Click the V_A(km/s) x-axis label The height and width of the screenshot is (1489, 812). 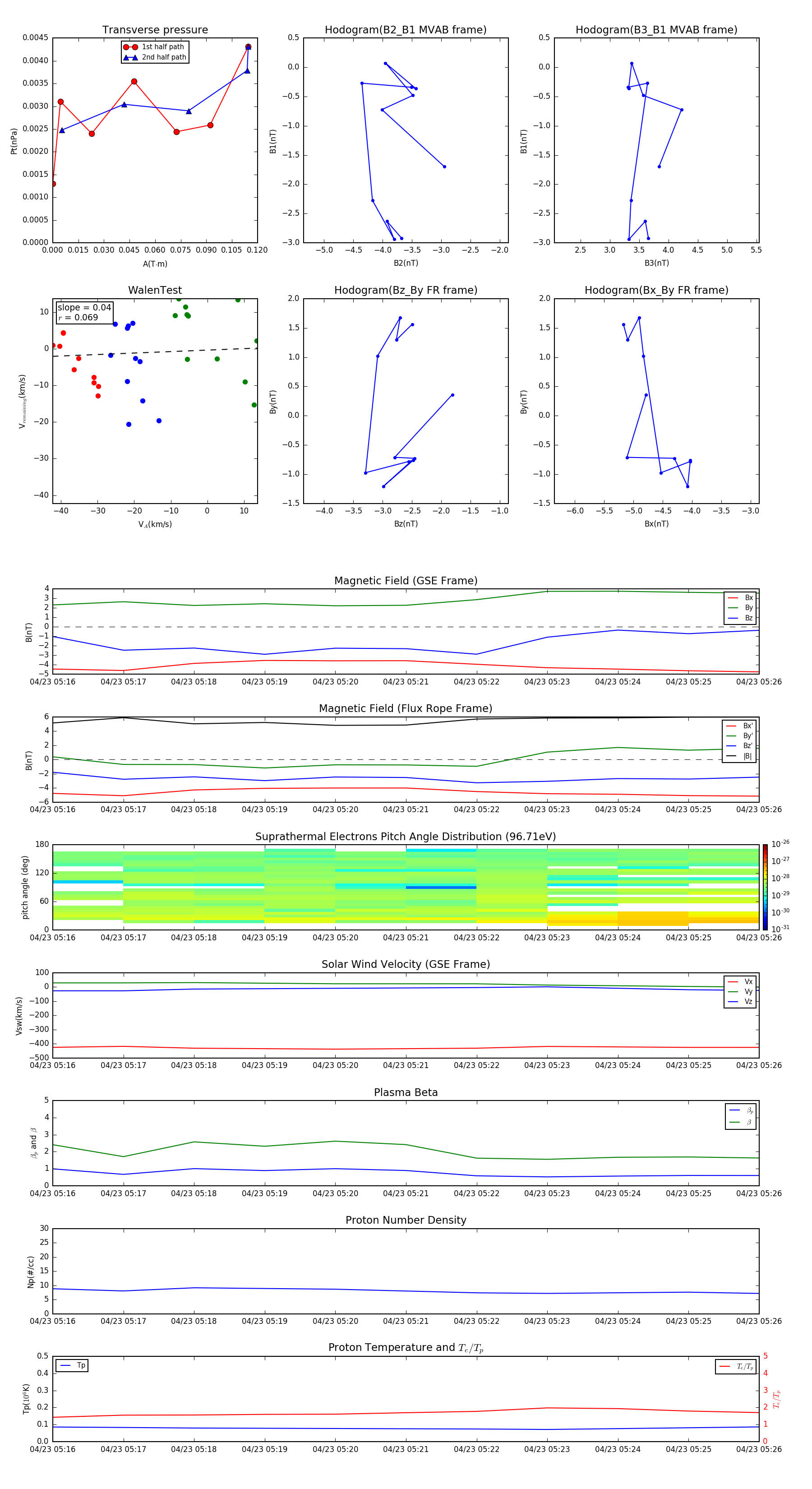pyautogui.click(x=155, y=524)
